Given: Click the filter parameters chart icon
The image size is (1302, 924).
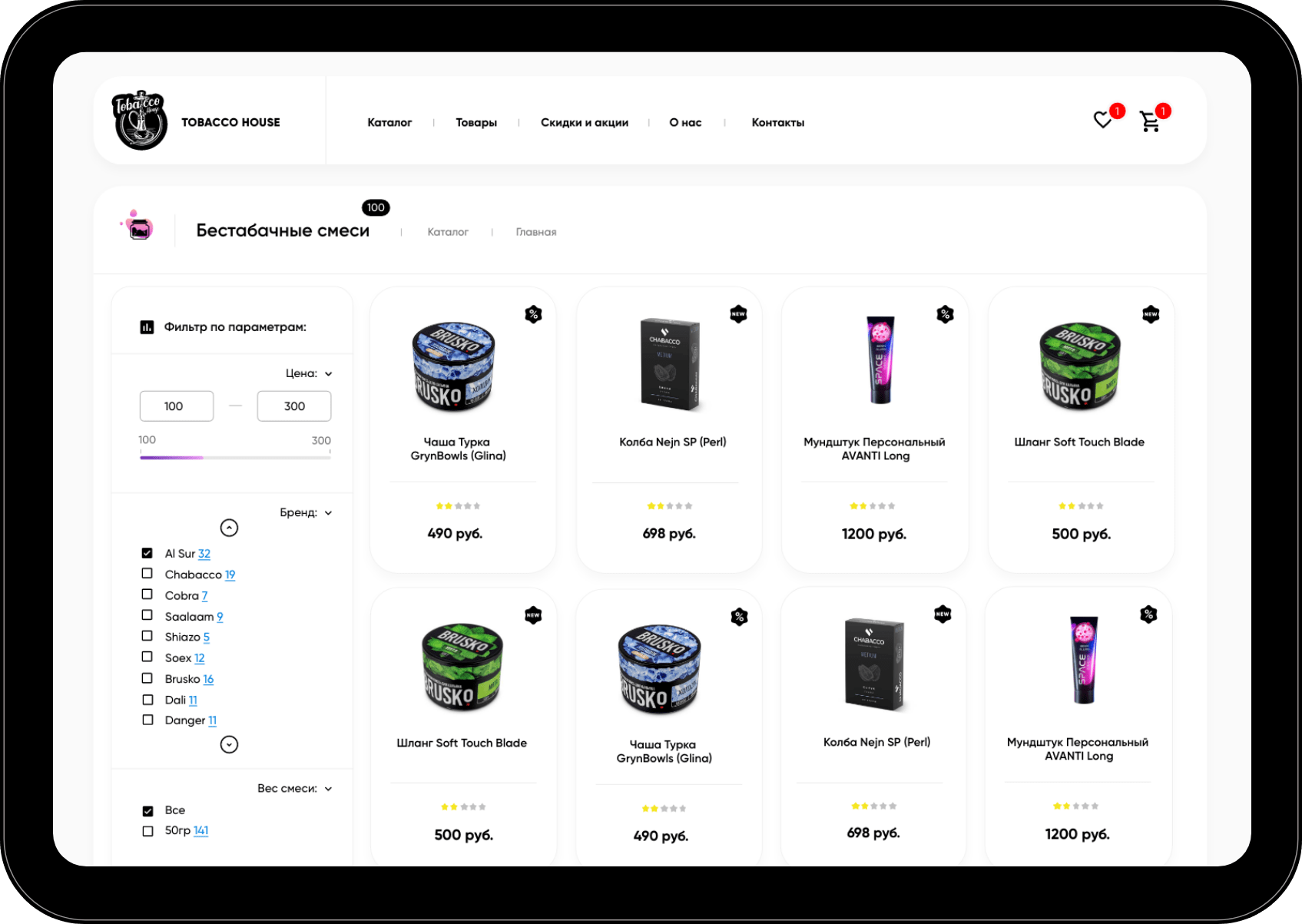Looking at the screenshot, I should click(147, 327).
